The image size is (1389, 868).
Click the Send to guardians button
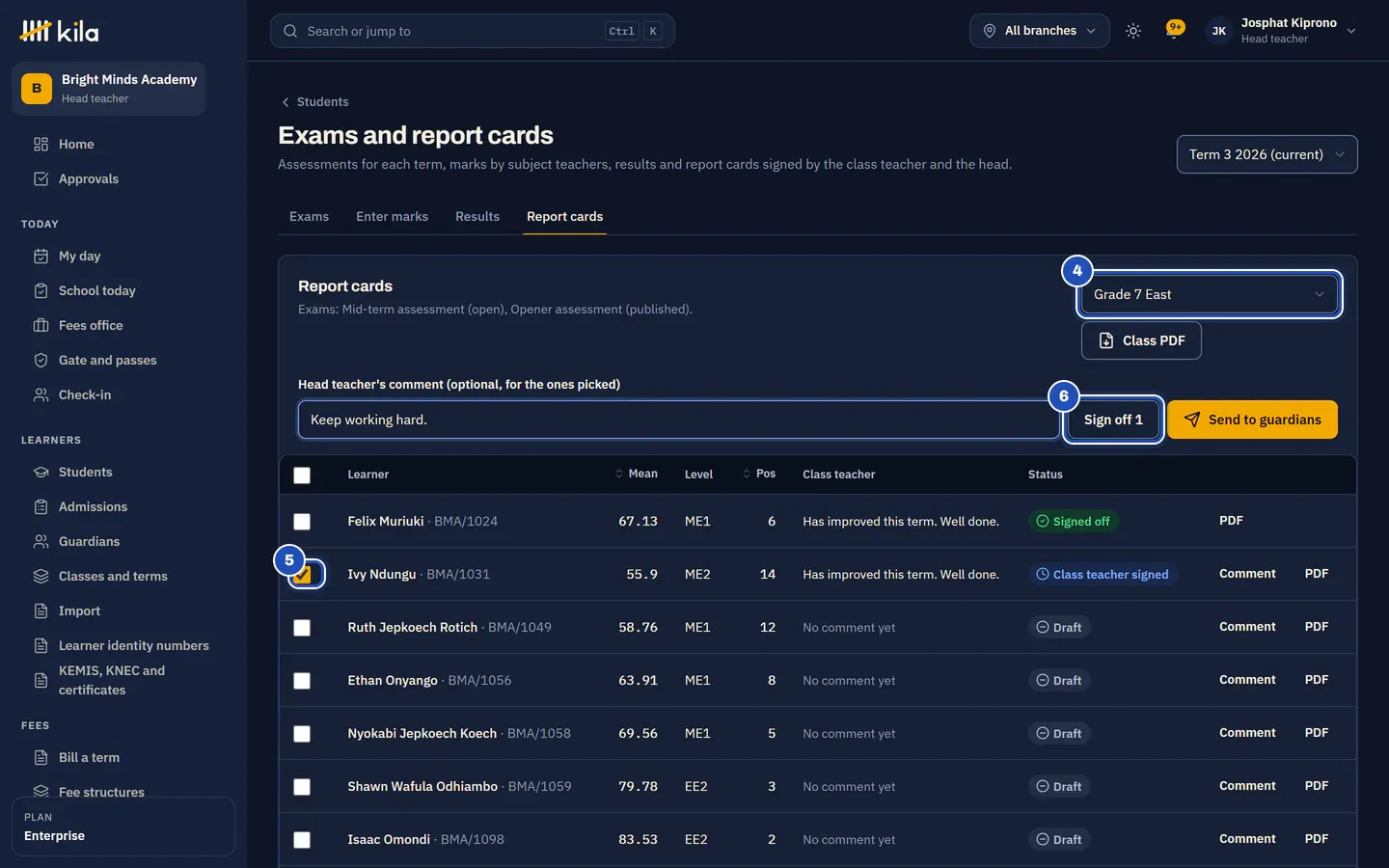(1252, 420)
